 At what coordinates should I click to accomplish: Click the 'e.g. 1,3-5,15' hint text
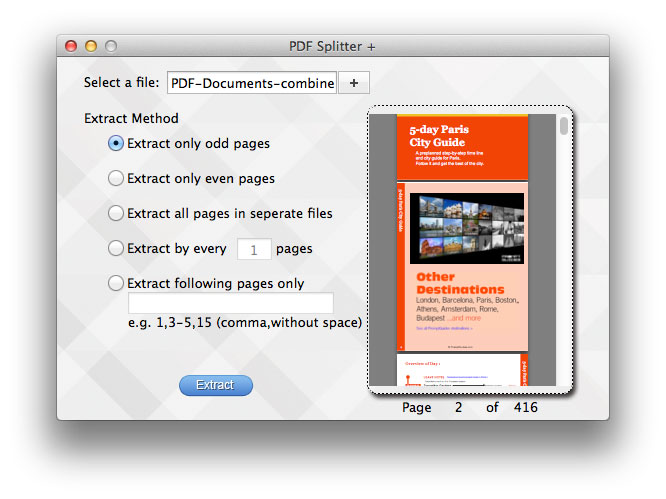click(x=245, y=322)
